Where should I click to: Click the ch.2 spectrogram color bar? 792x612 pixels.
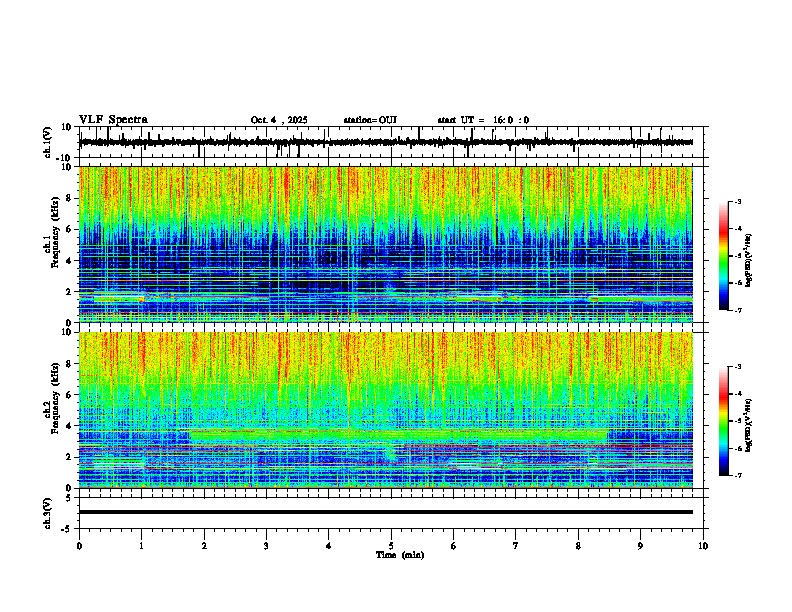723,421
